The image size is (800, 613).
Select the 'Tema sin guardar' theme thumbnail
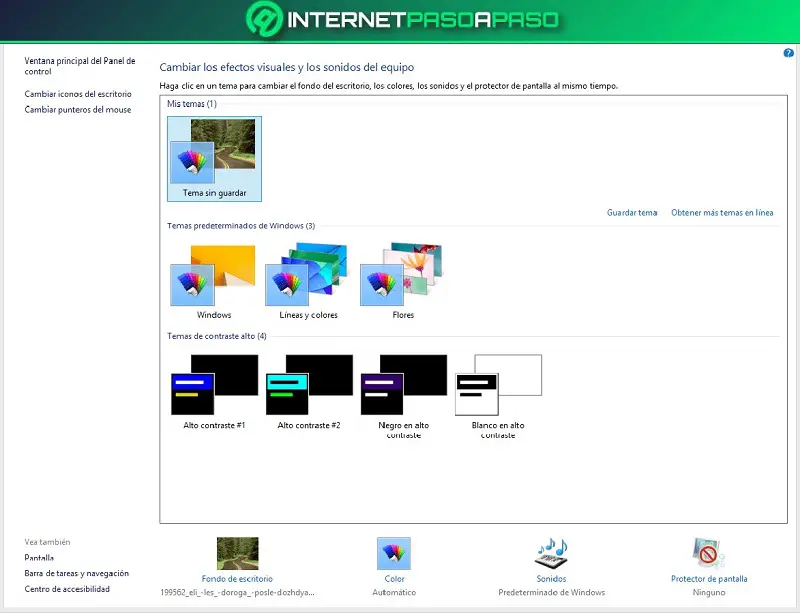coord(214,159)
